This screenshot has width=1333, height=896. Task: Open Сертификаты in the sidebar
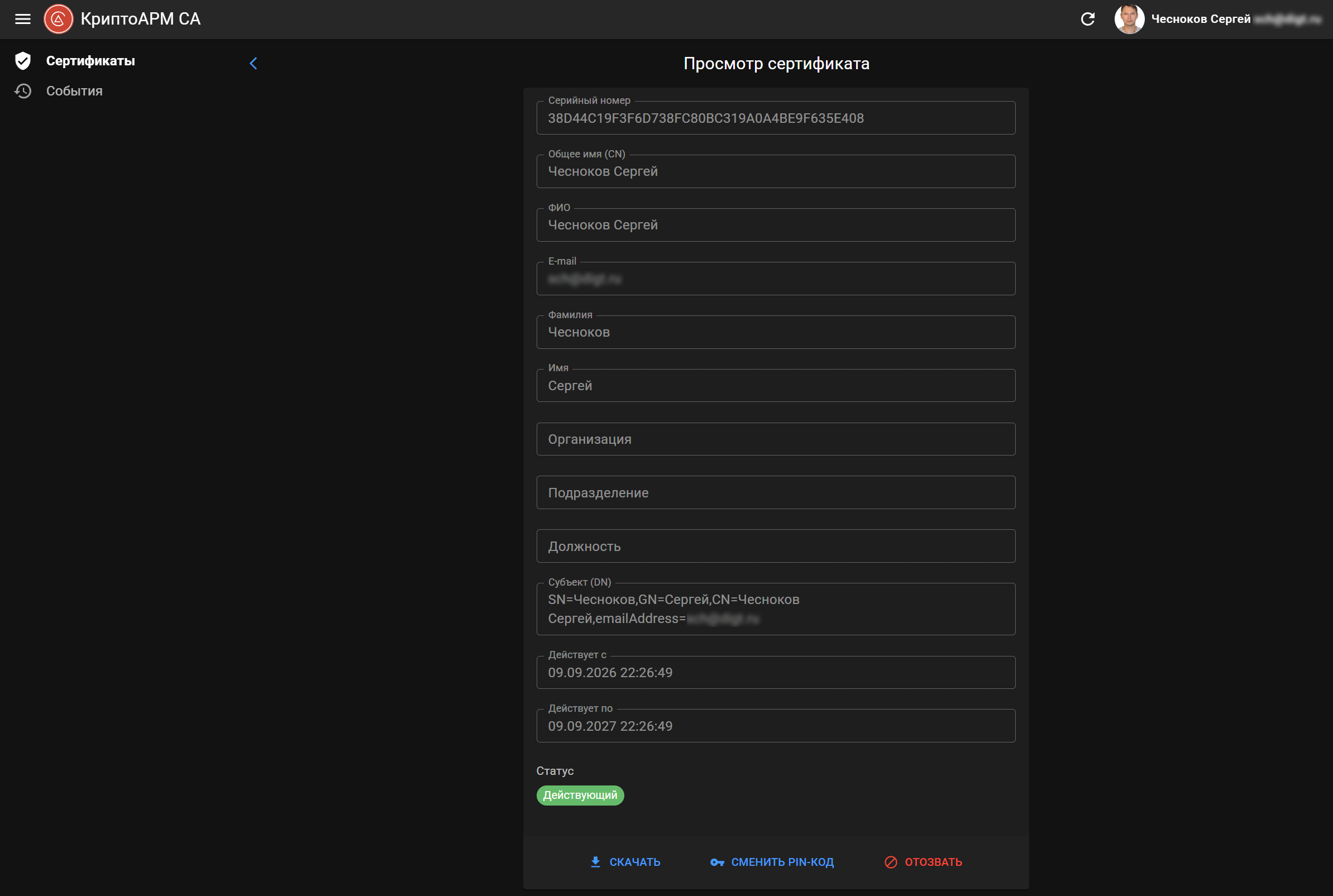[90, 61]
